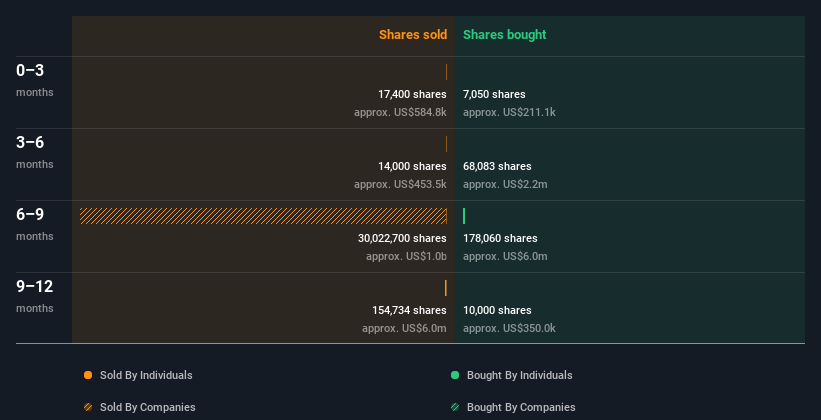
Task: Click the 'Sold By Individuals' legend label
Action: click(146, 375)
